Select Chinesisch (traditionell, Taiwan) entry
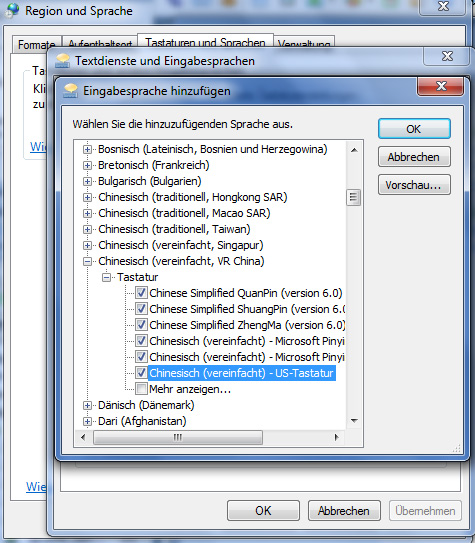Image resolution: width=475 pixels, height=543 pixels. pos(174,229)
